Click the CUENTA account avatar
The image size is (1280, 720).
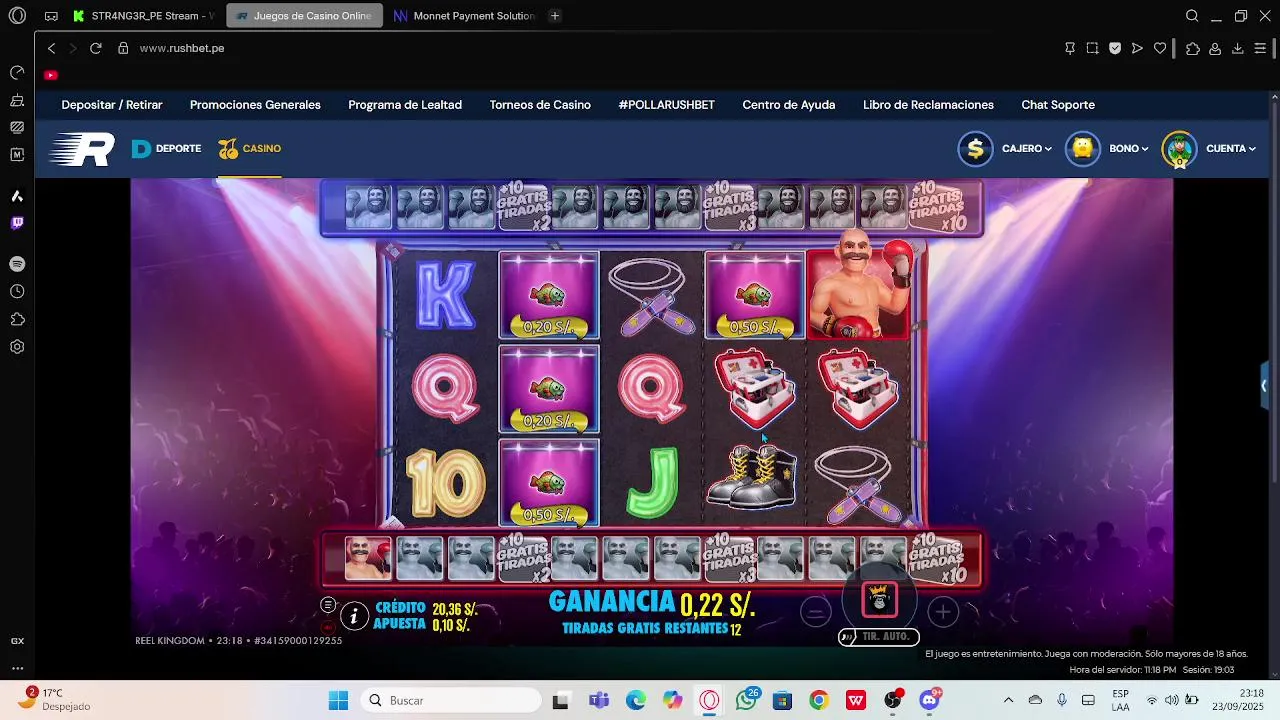[1179, 149]
